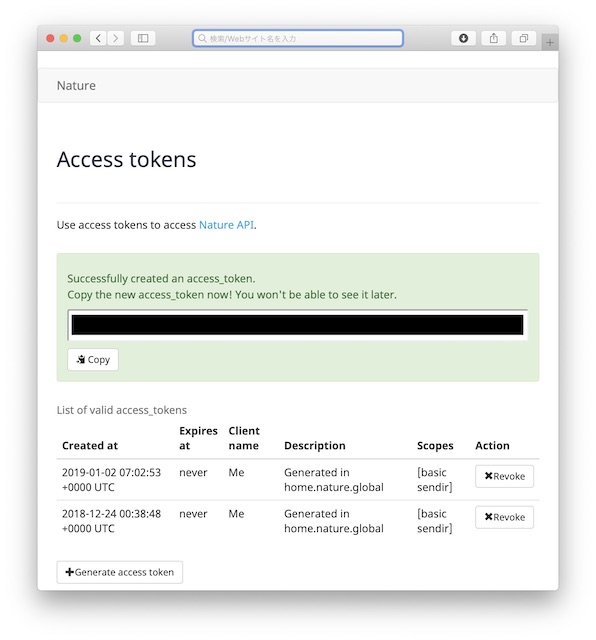Viewport: 596px width, 640px height.
Task: Toggle the Safari sidebar button
Action: 143,38
